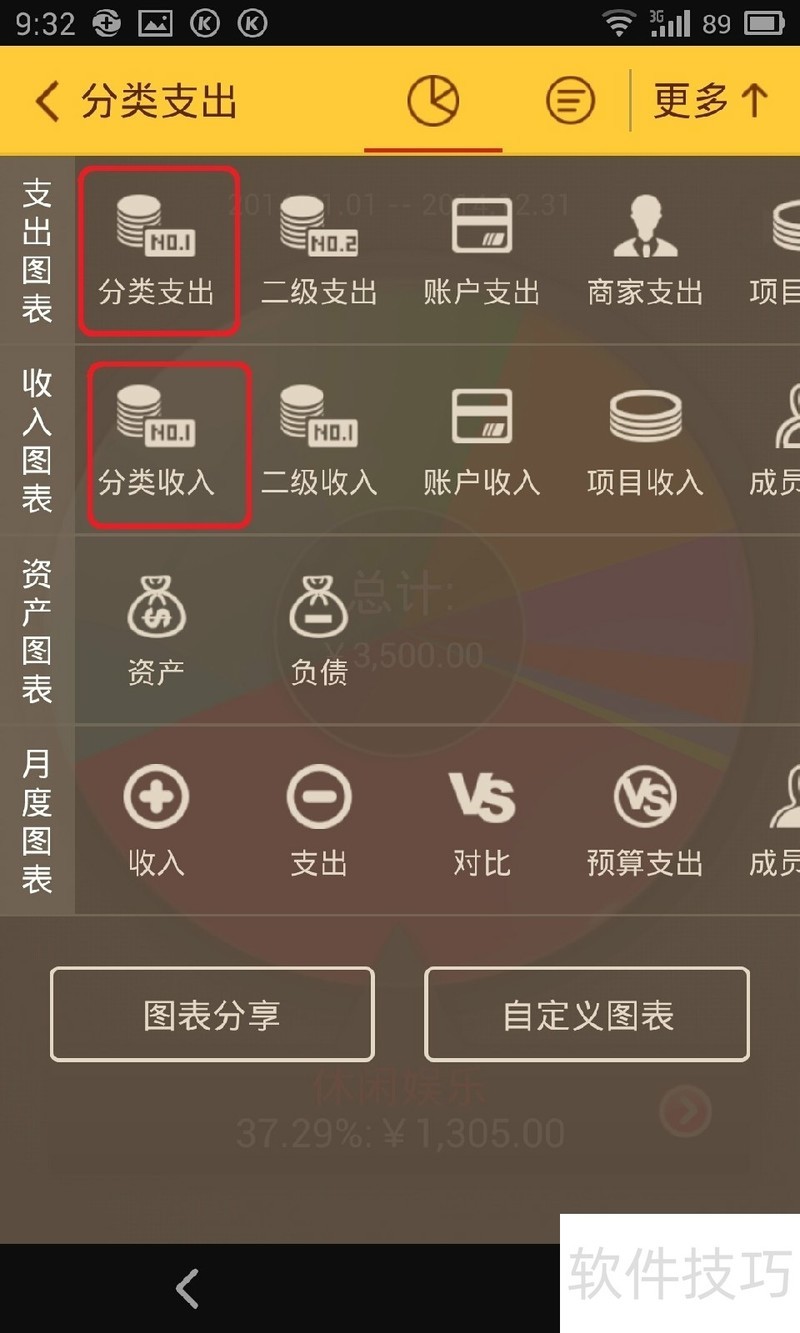Image resolution: width=800 pixels, height=1333 pixels.
Task: Open the 商家支出 merchant chart
Action: pyautogui.click(x=645, y=250)
